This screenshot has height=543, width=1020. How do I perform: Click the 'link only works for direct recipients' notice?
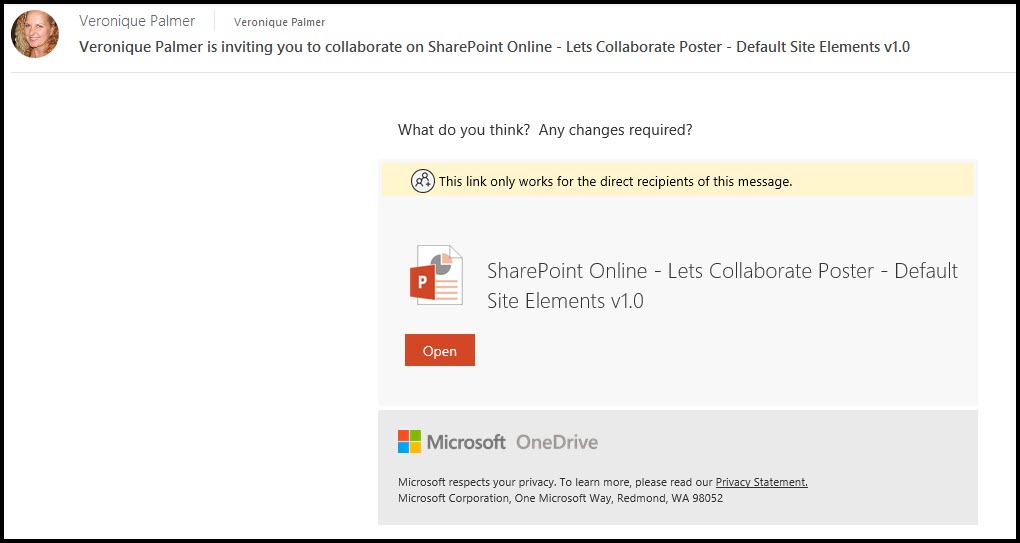coord(615,182)
